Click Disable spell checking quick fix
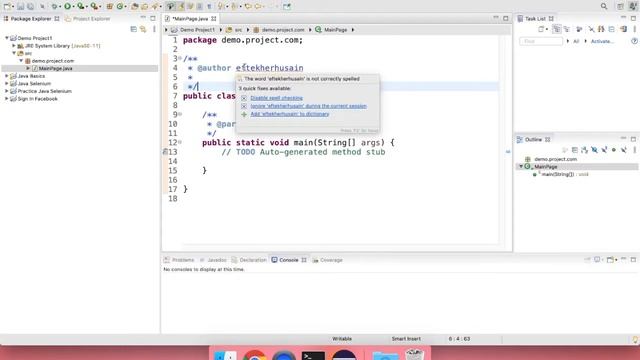The image size is (640, 360). click(x=276, y=98)
